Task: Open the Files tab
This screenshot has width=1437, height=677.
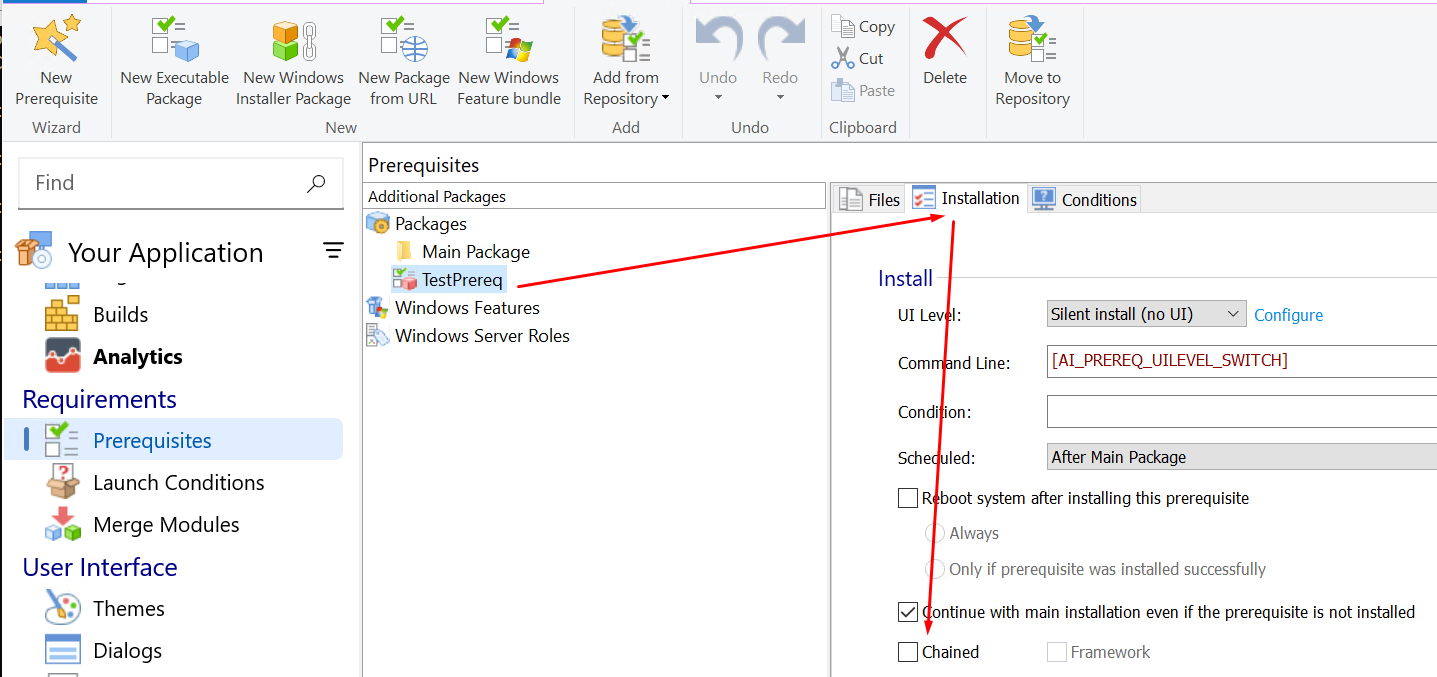Action: point(869,199)
